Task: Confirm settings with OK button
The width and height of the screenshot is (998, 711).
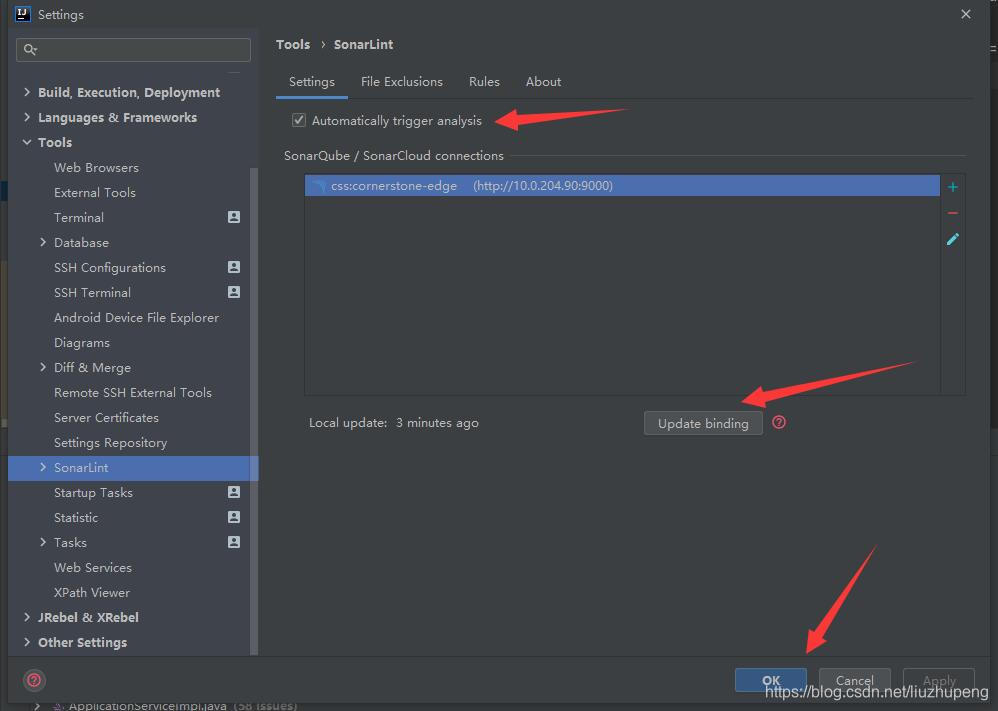Action: (x=771, y=680)
